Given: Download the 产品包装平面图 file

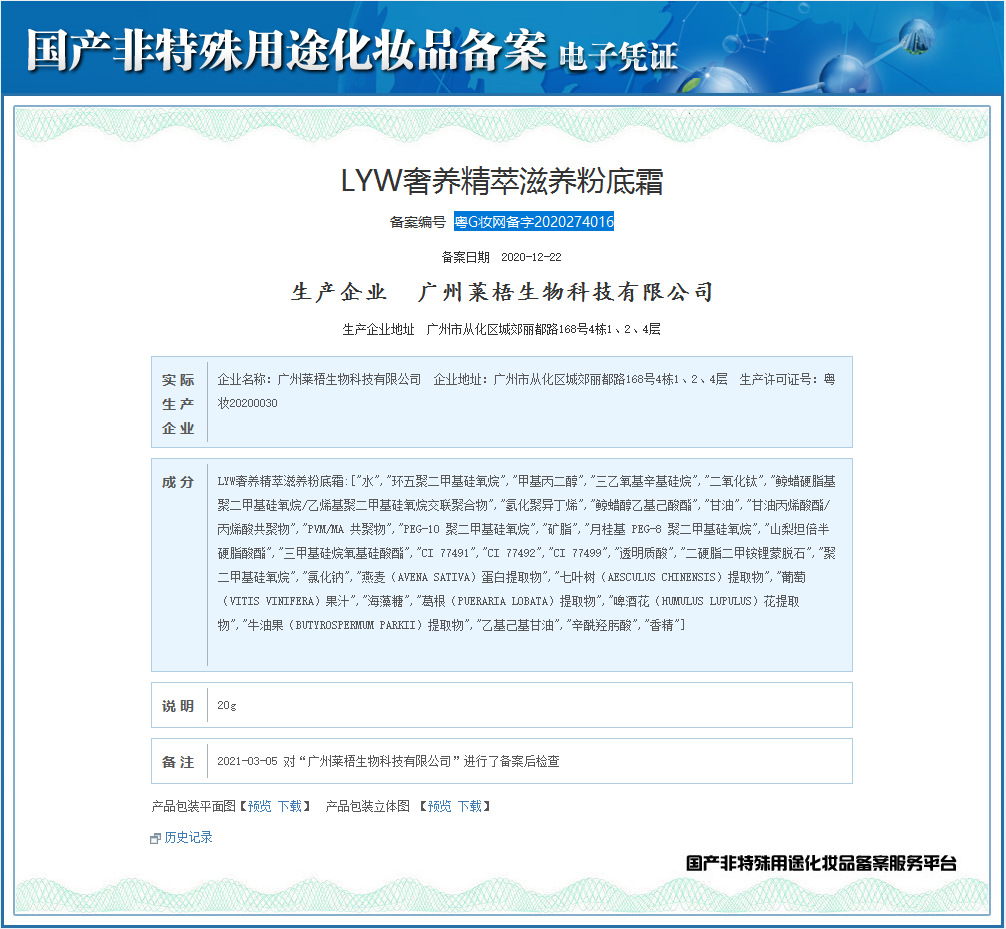Looking at the screenshot, I should pyautogui.click(x=289, y=806).
